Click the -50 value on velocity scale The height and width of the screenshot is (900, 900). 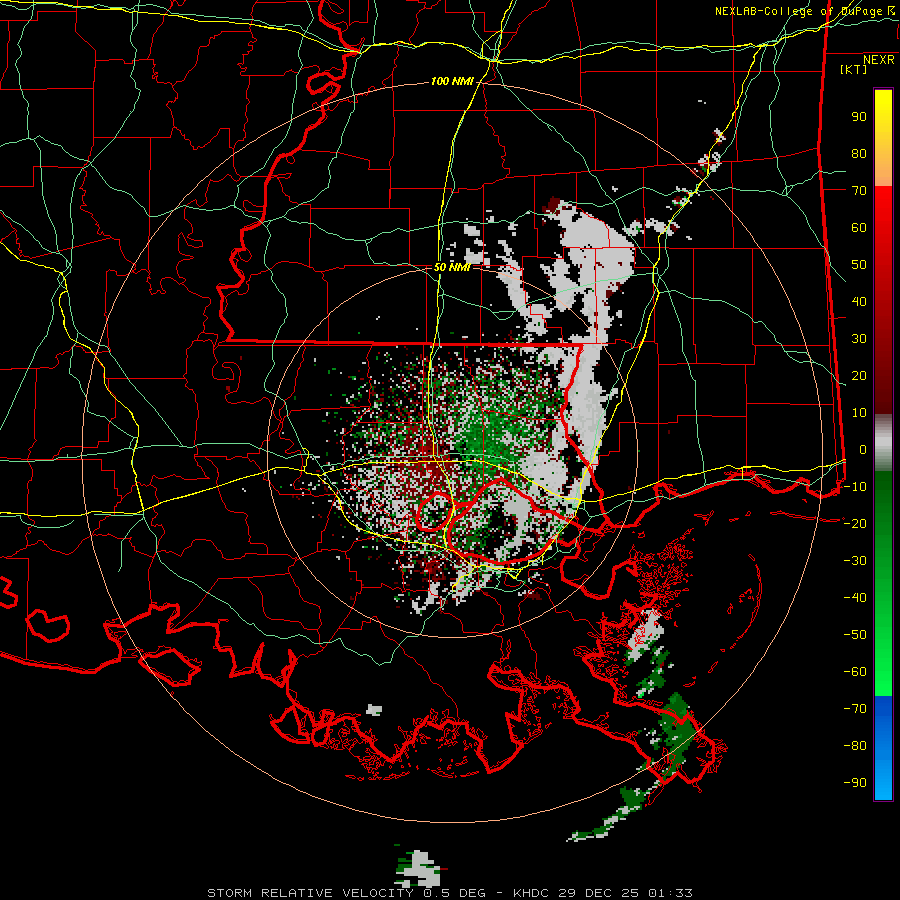tap(855, 634)
